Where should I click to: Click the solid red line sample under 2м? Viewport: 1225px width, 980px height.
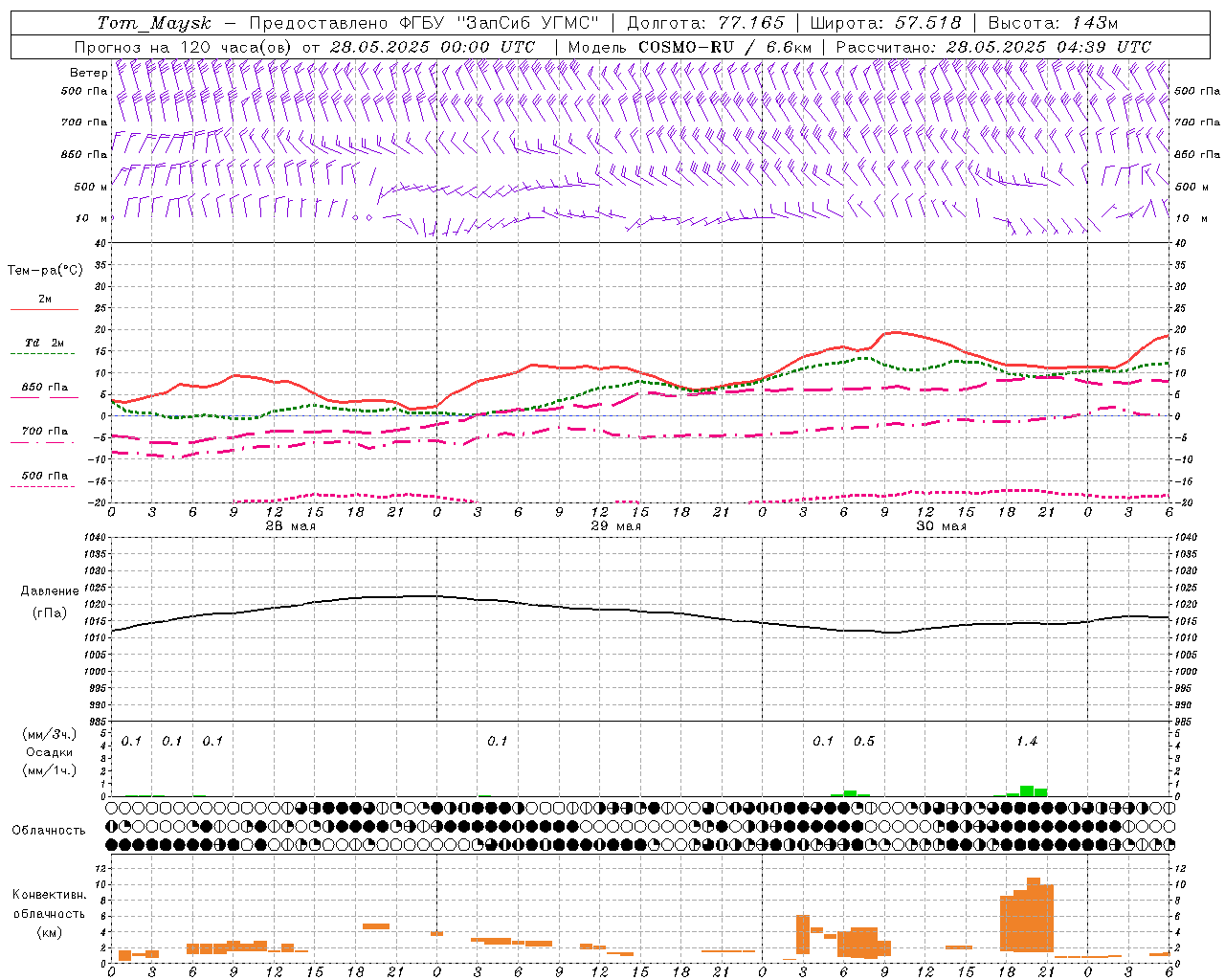point(44,310)
